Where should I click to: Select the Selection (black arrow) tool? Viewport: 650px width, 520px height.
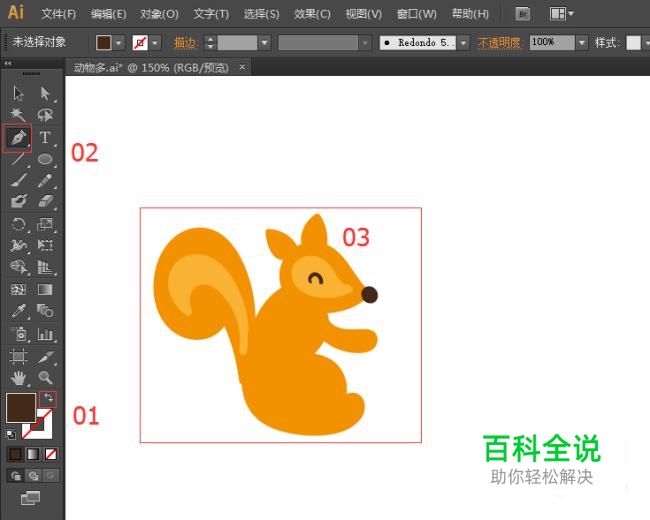tap(18, 93)
